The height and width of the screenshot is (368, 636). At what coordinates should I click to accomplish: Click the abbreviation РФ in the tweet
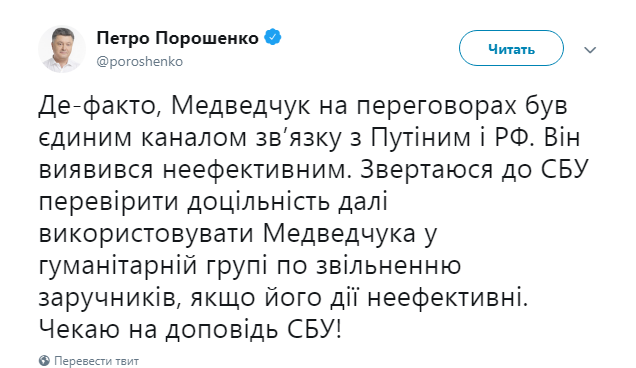click(512, 138)
